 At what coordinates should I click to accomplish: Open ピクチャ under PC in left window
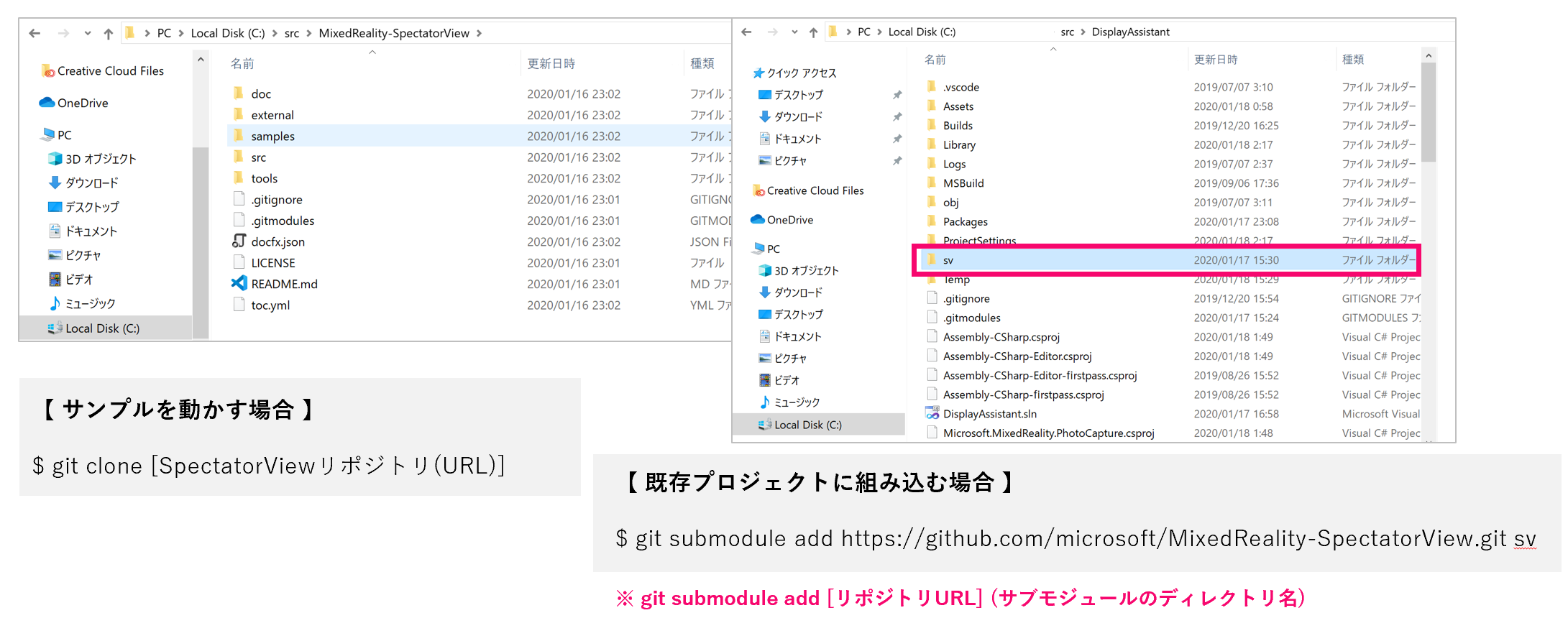75,255
